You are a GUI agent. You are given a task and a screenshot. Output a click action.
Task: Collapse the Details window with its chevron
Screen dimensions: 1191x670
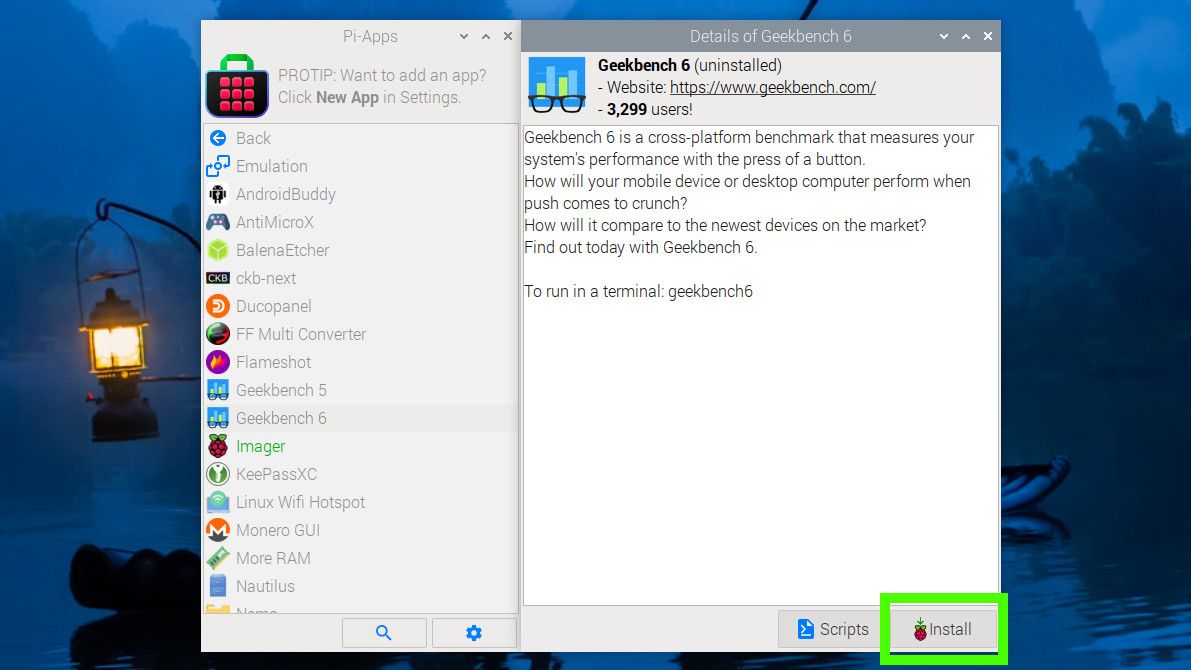(942, 36)
